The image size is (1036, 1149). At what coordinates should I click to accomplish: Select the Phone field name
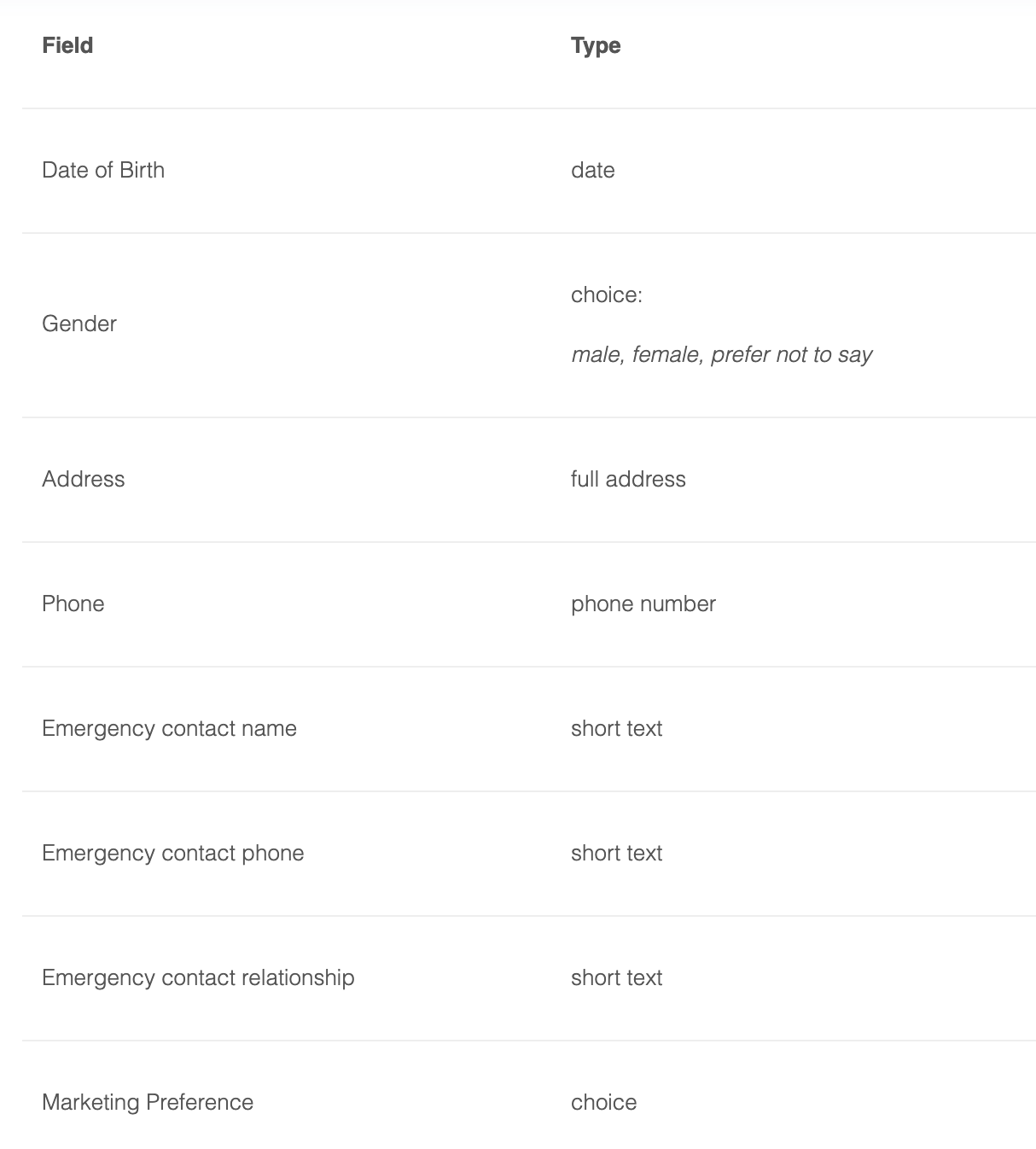tap(73, 604)
